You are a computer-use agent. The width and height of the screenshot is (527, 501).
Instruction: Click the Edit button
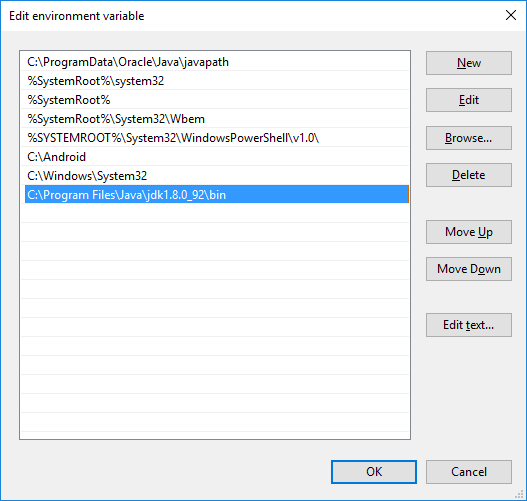469,100
